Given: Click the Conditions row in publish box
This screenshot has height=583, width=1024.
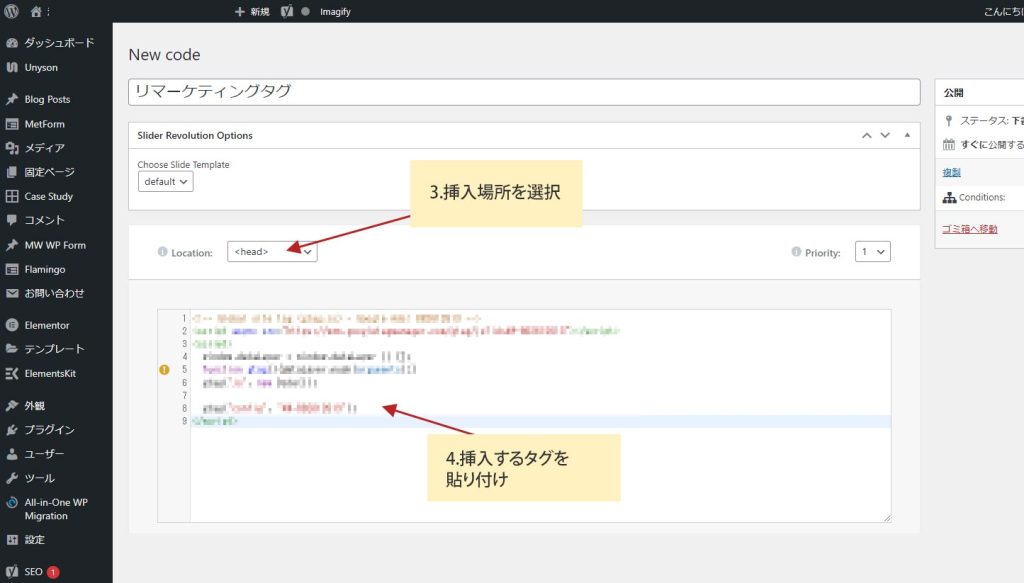Looking at the screenshot, I should [980, 197].
